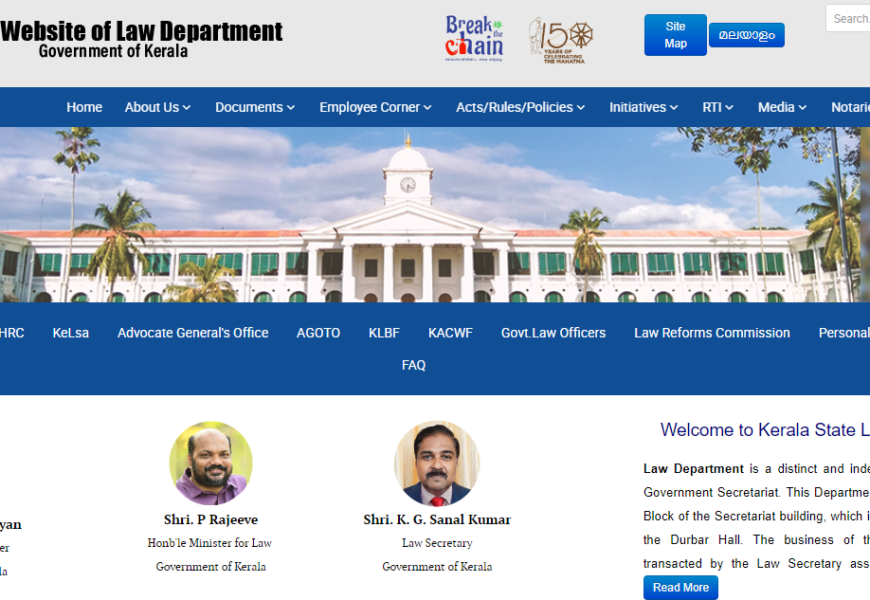Open the Site Map button
Screen dimensions: 870x600
[x=675, y=35]
